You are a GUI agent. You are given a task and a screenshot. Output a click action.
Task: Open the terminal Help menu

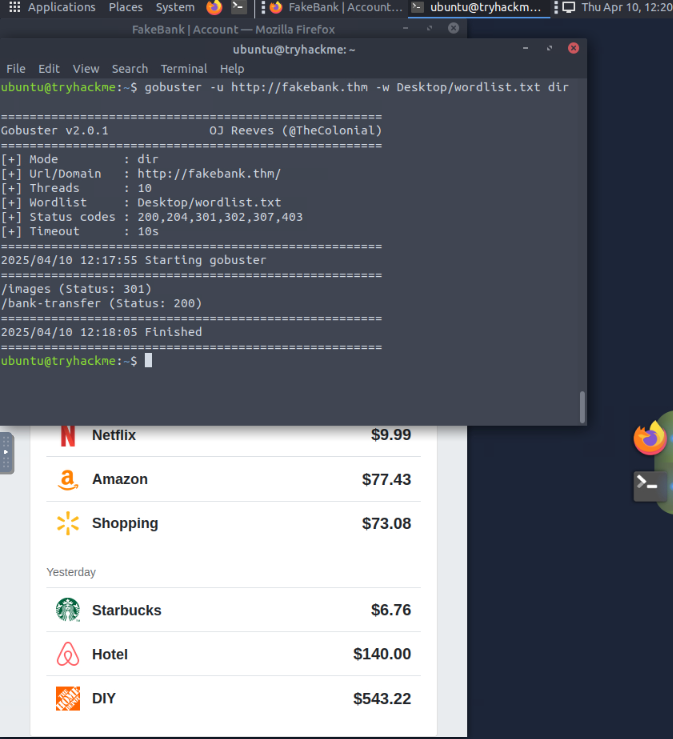pos(232,69)
